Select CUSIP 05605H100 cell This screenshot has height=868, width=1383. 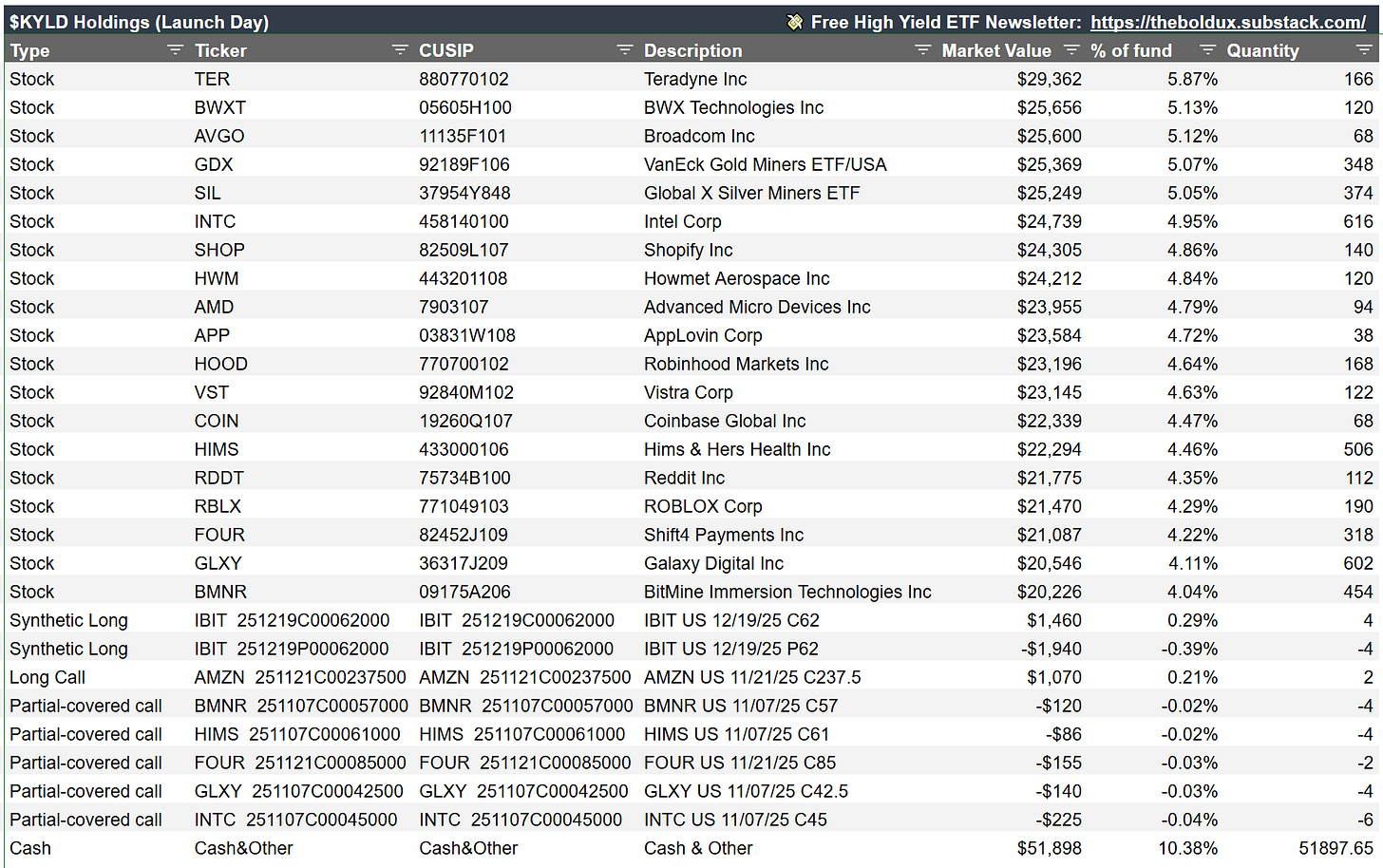[465, 107]
